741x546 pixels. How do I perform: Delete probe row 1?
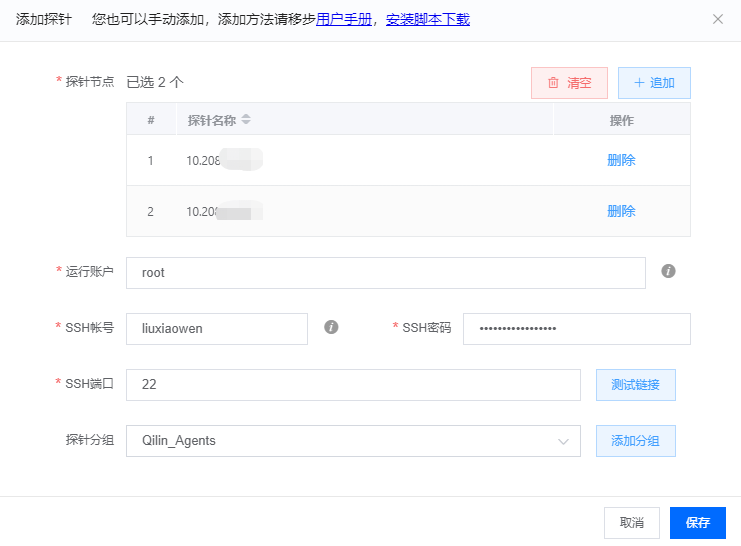click(x=621, y=160)
